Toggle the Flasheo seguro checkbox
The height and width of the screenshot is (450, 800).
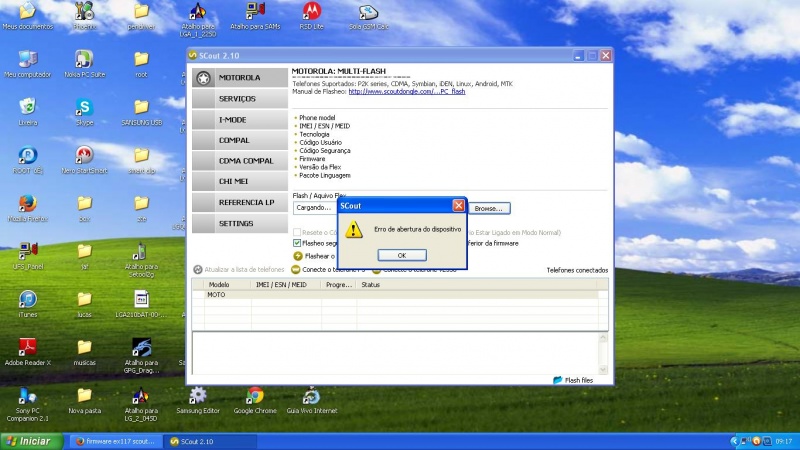(x=297, y=243)
